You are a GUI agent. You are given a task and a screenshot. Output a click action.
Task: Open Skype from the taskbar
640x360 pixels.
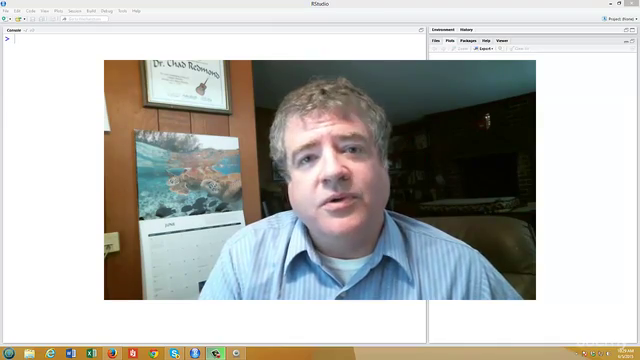pos(174,353)
